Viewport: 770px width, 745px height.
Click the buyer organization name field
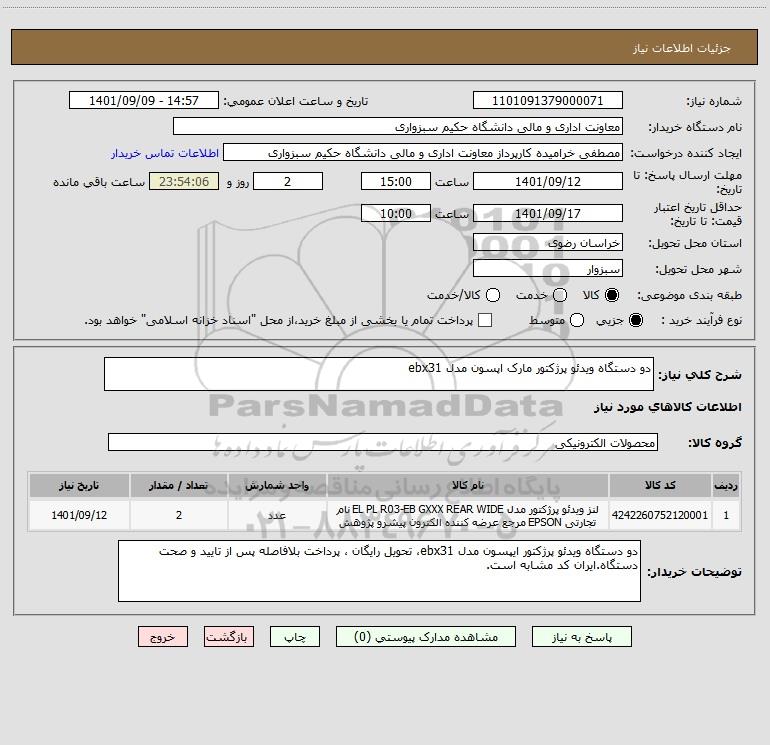[398, 127]
